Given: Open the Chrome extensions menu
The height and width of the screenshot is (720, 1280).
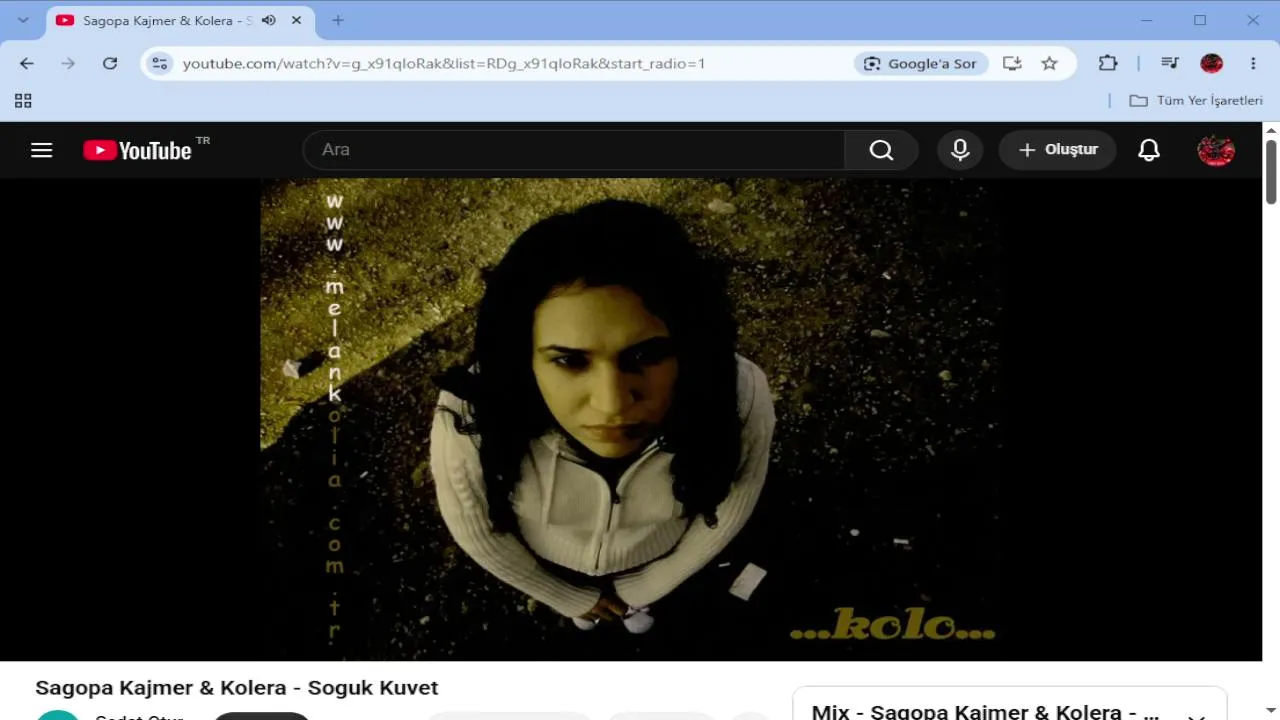Looking at the screenshot, I should pos(1108,63).
